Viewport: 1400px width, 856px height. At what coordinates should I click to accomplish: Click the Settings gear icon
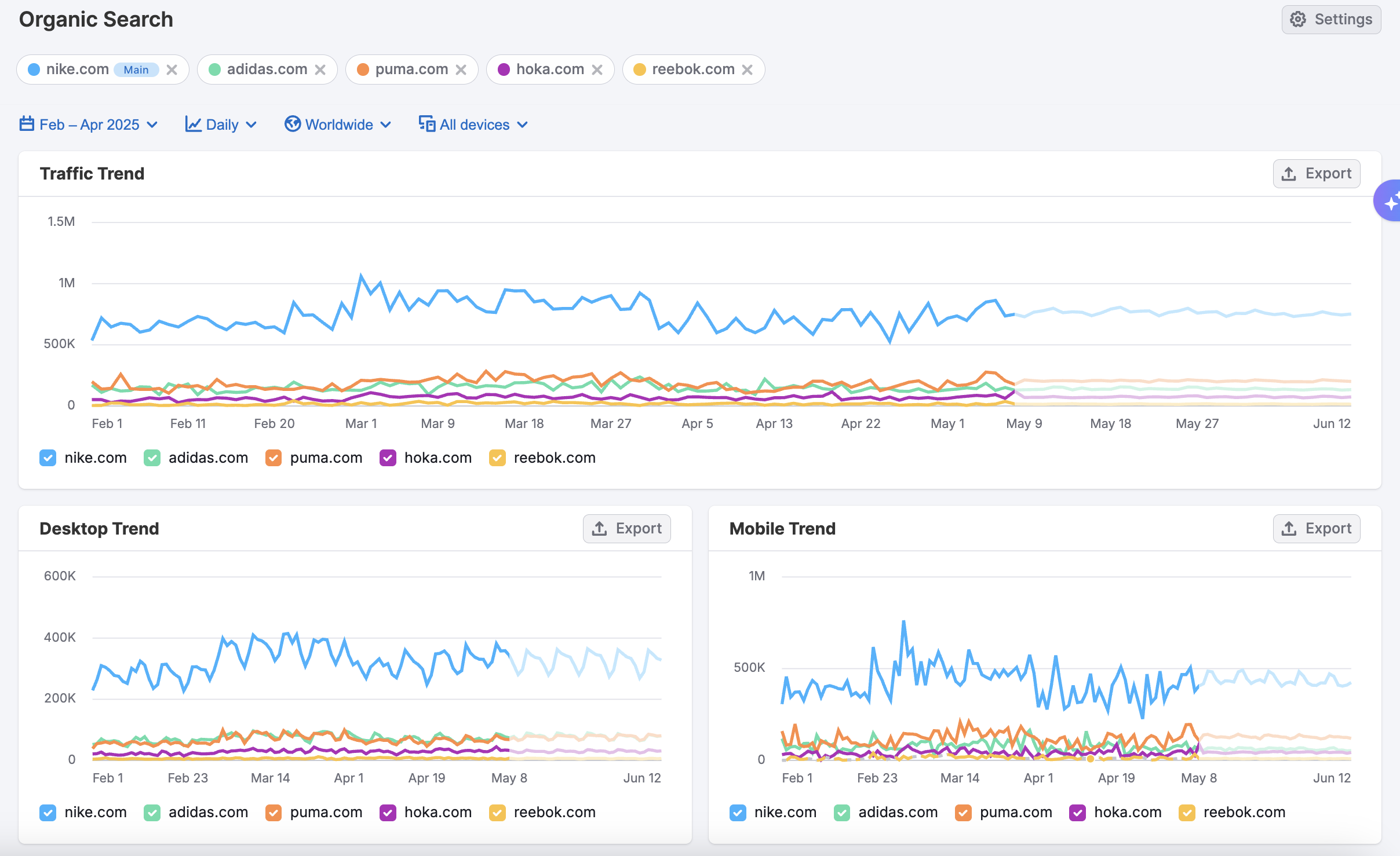(1297, 19)
